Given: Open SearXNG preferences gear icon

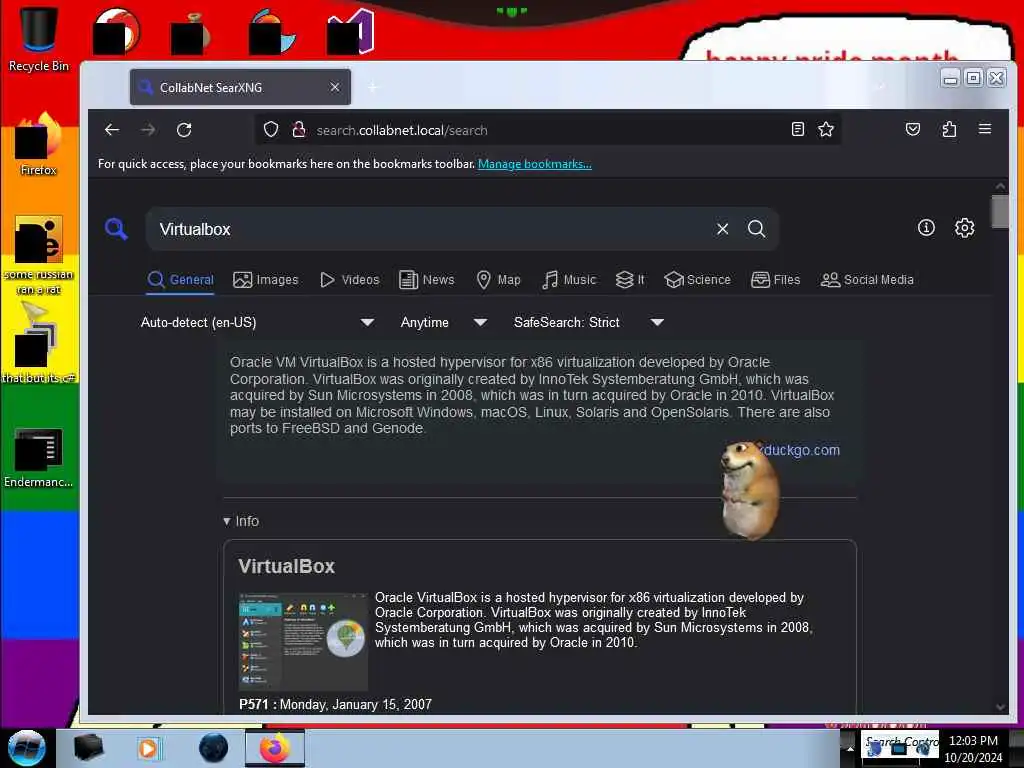Looking at the screenshot, I should tap(965, 228).
